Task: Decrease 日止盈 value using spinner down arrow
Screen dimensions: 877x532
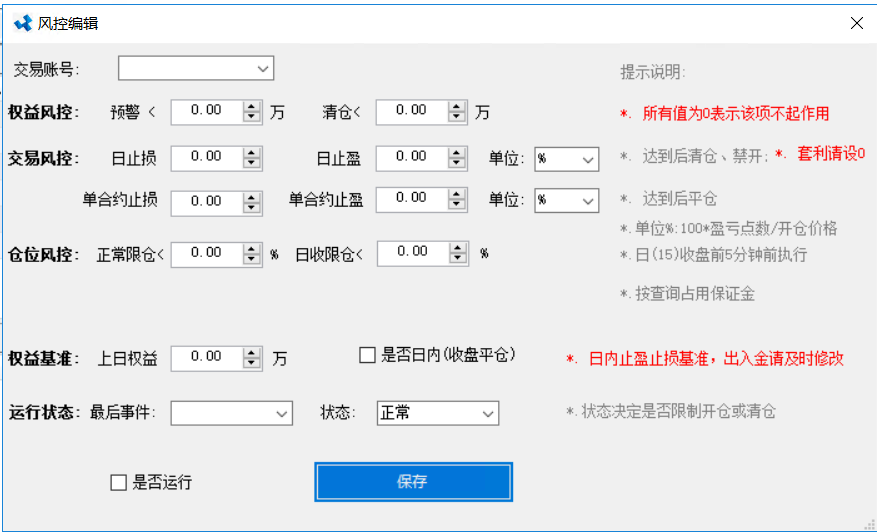Action: click(x=457, y=163)
